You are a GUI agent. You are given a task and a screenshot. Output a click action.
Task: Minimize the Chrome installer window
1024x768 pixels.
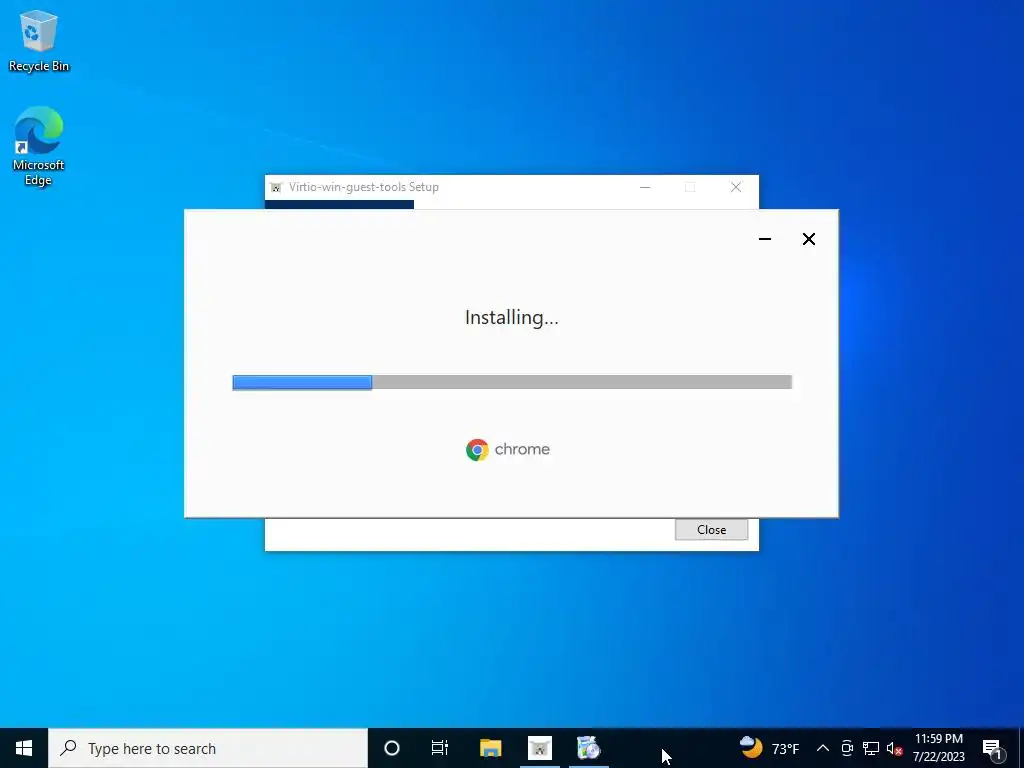coord(765,239)
